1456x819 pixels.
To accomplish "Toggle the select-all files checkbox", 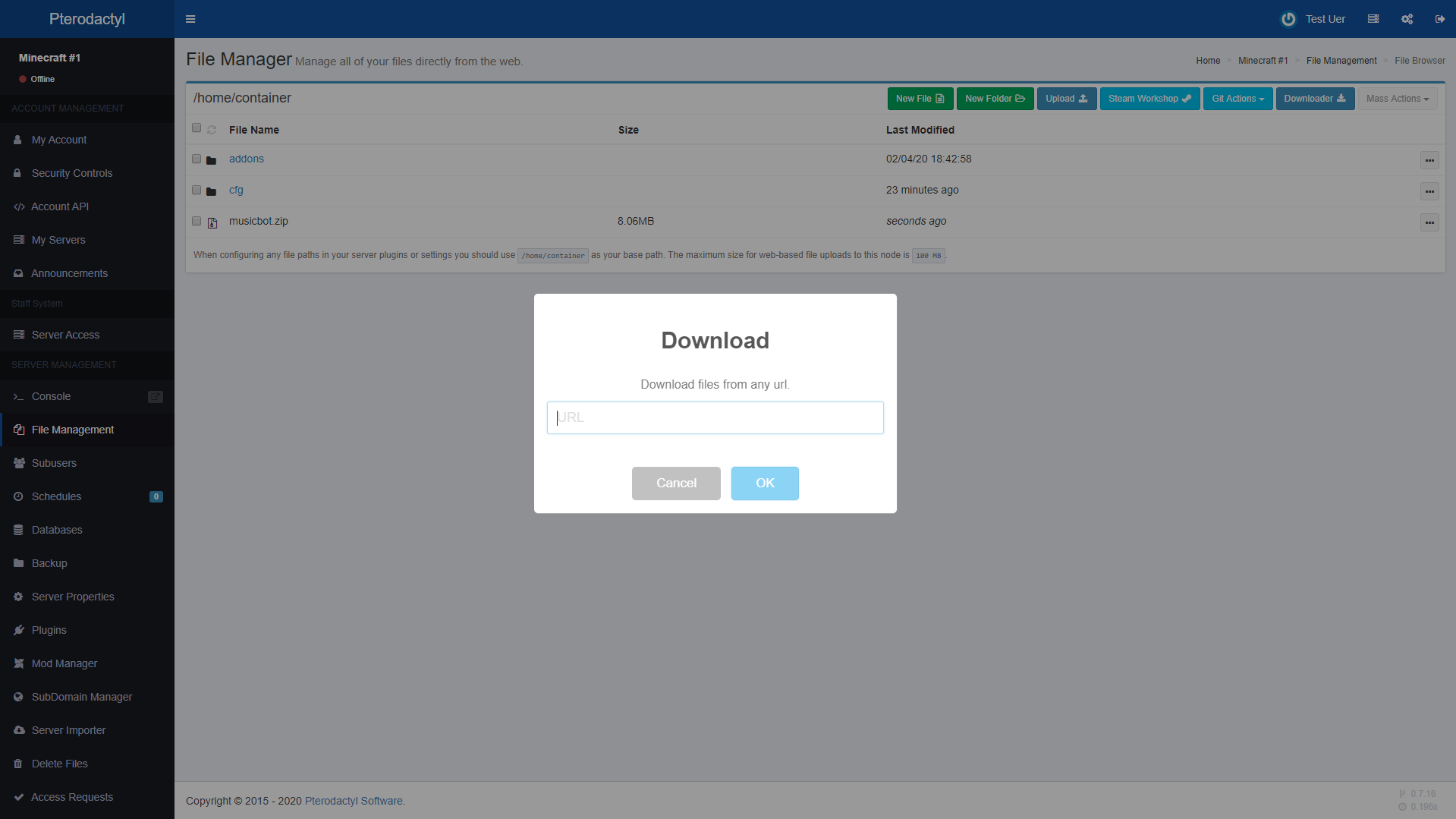I will [x=197, y=128].
